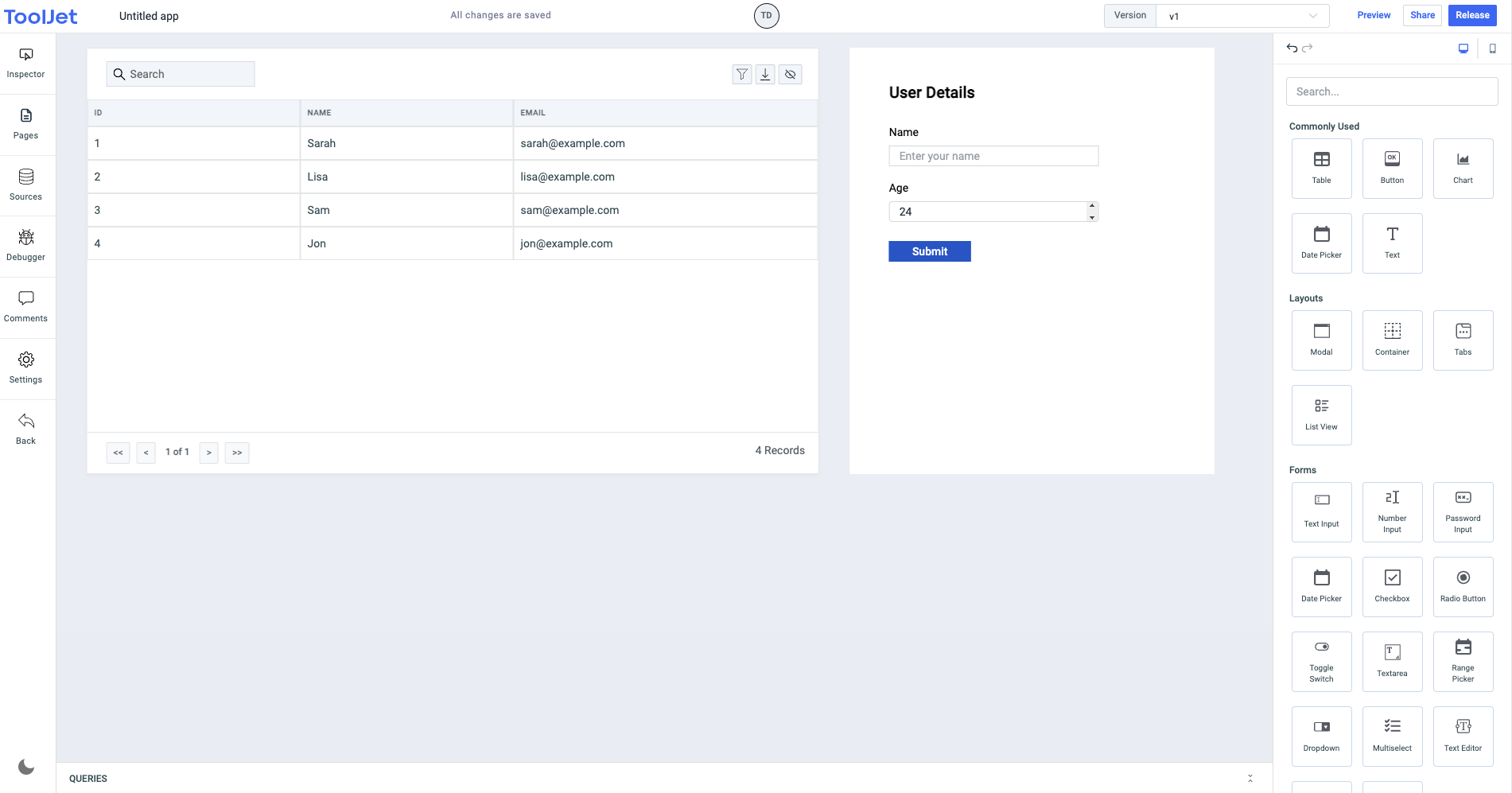Screen dimensions: 1512x793
Task: Click the Enter your name field
Action: coord(993,156)
